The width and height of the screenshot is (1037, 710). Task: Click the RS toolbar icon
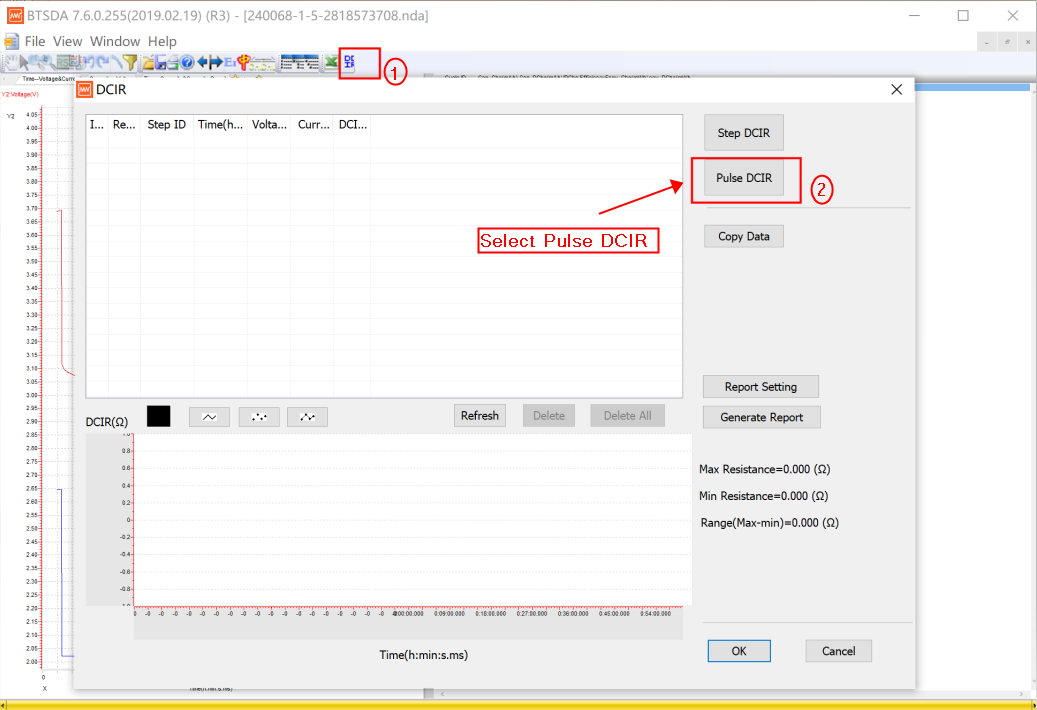click(63, 62)
